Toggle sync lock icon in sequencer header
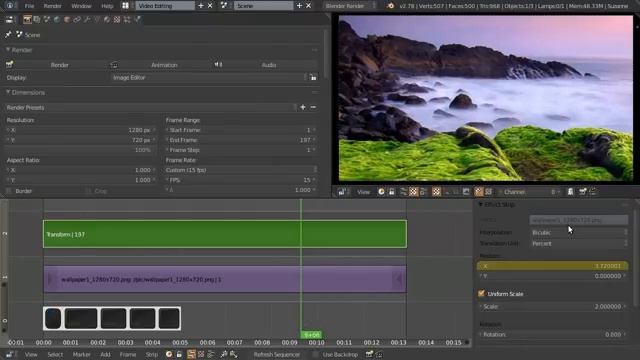This screenshot has width=640, height=360. click(x=179, y=354)
